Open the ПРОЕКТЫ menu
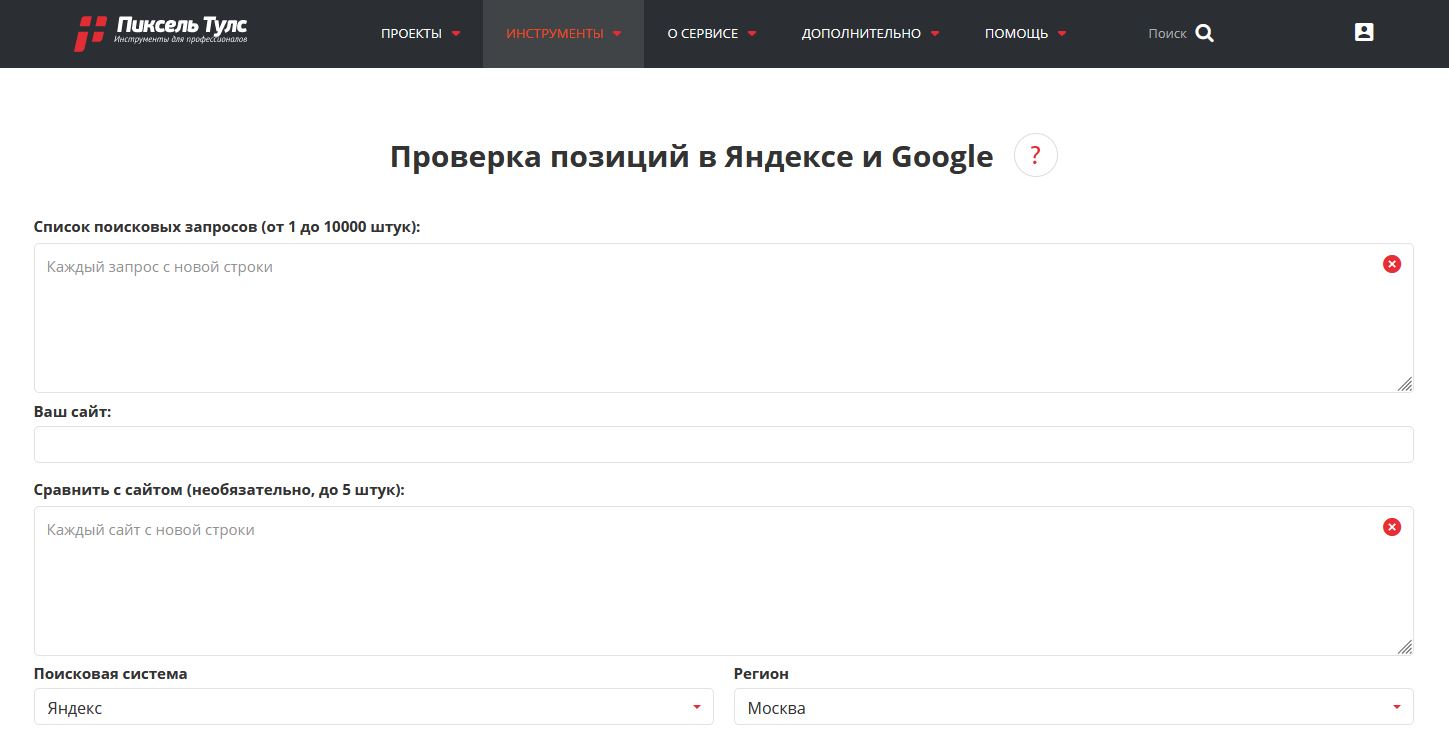 click(420, 34)
